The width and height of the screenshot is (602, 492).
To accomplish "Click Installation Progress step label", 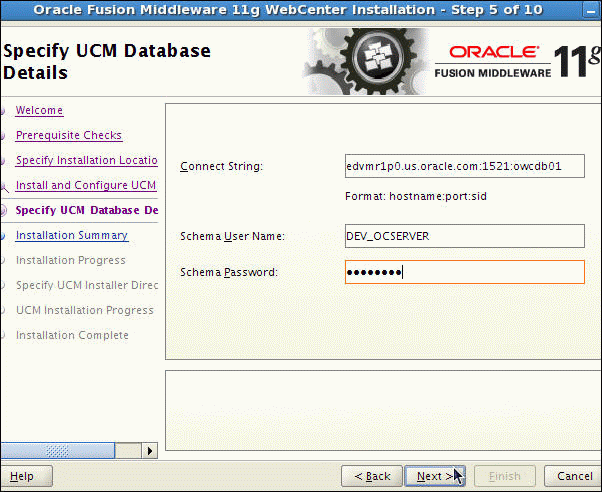I will pyautogui.click(x=71, y=260).
